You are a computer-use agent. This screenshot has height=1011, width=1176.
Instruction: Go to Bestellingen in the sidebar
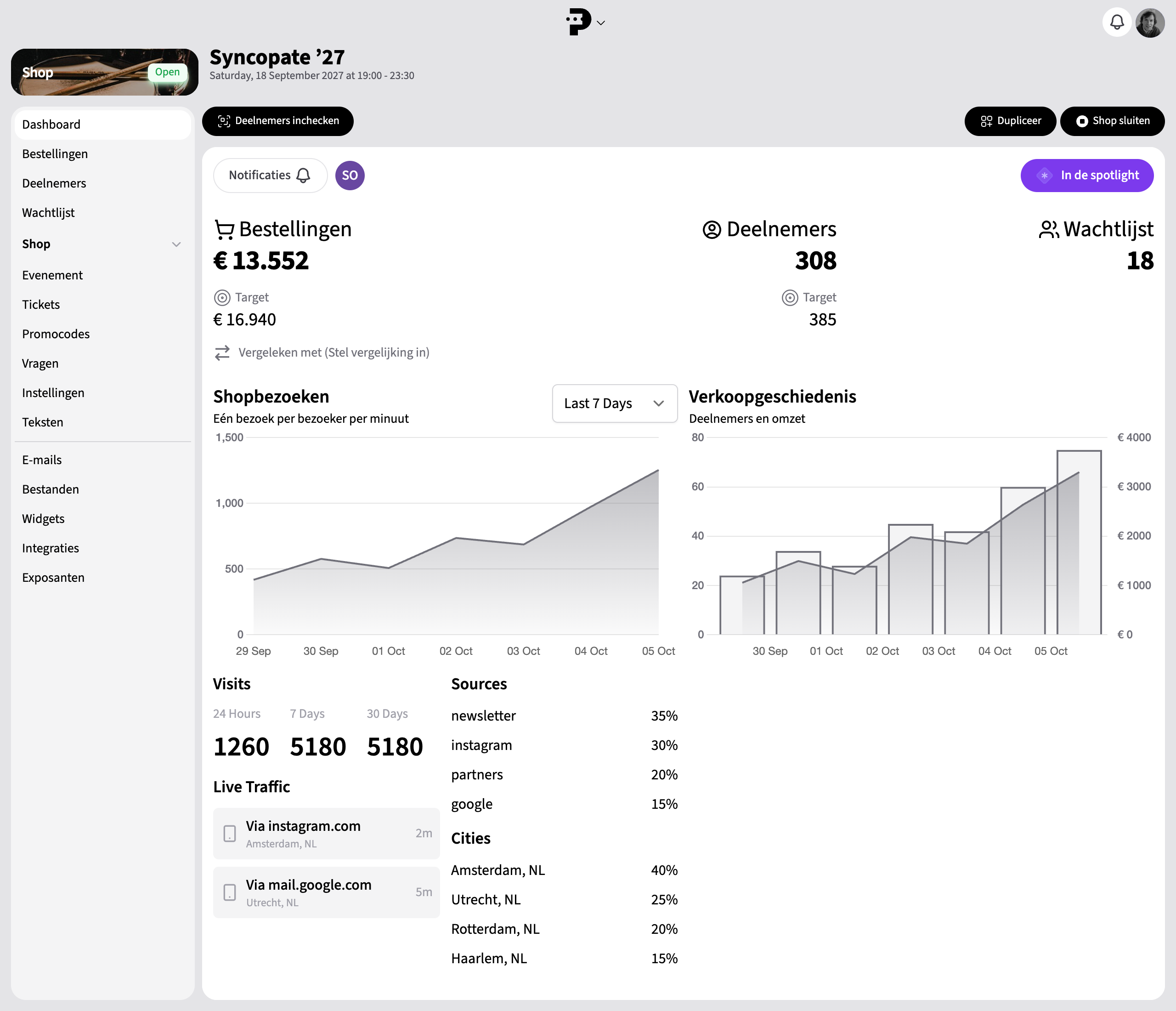click(103, 154)
